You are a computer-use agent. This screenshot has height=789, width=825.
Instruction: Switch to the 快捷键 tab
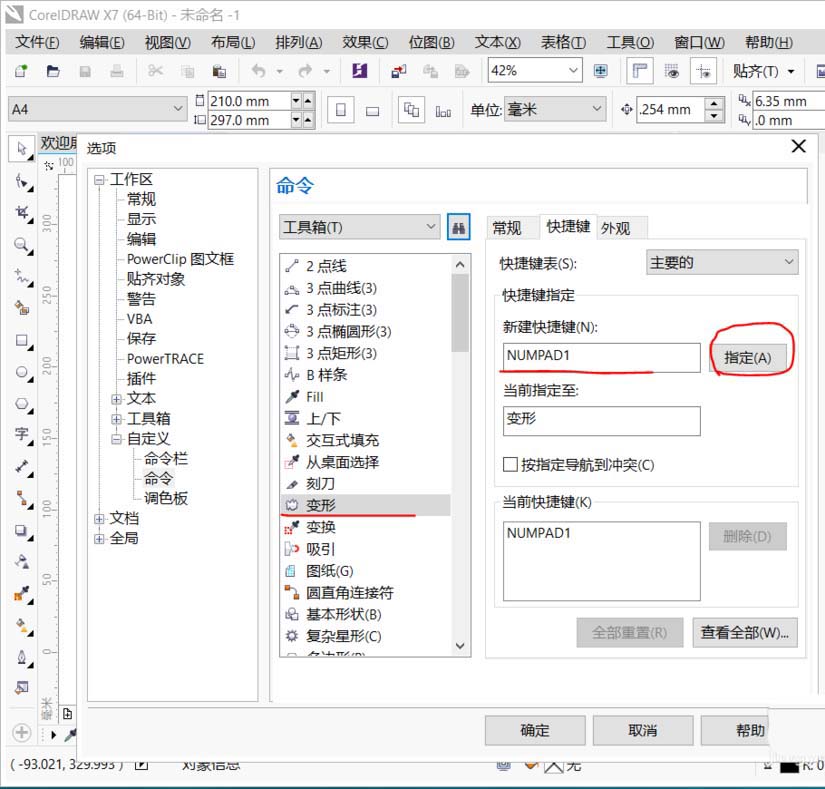pos(568,227)
